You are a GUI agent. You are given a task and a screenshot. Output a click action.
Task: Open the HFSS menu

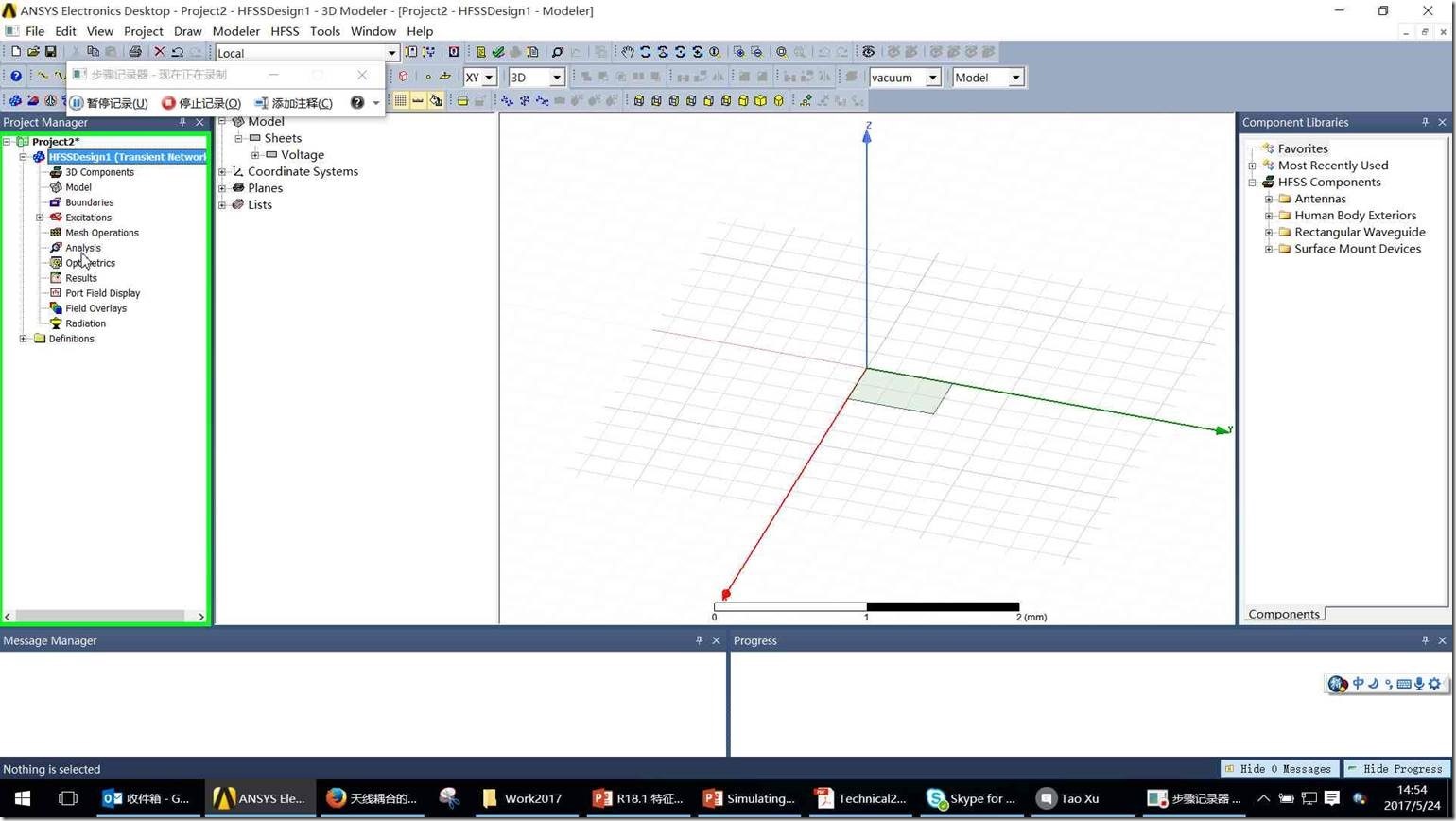(x=285, y=31)
